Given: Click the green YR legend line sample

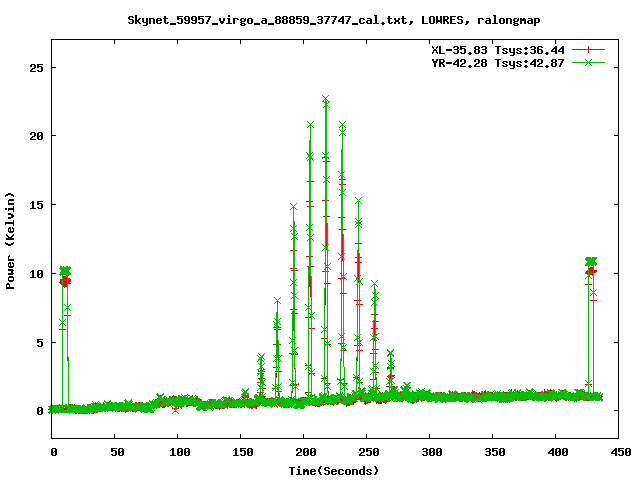Looking at the screenshot, I should (x=588, y=62).
